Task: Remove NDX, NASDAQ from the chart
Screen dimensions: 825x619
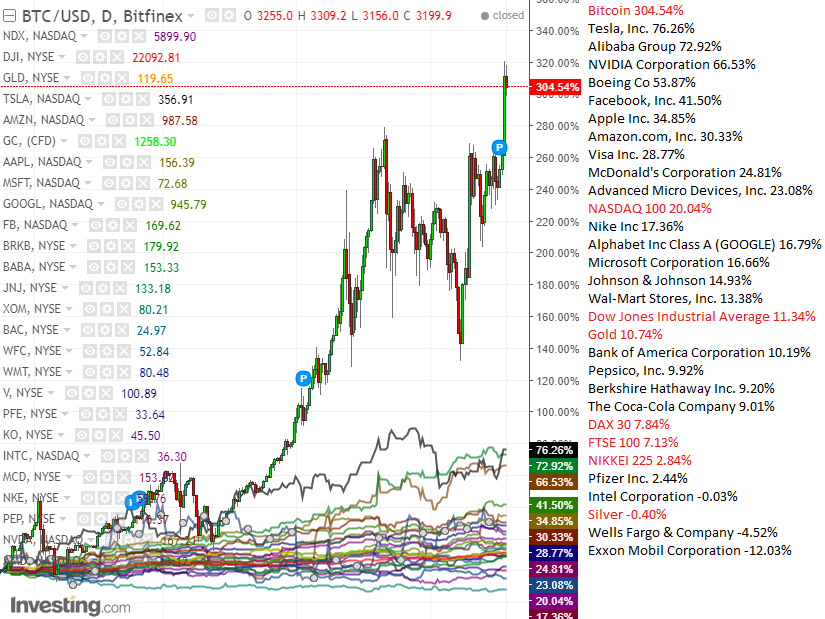Action: [x=138, y=36]
